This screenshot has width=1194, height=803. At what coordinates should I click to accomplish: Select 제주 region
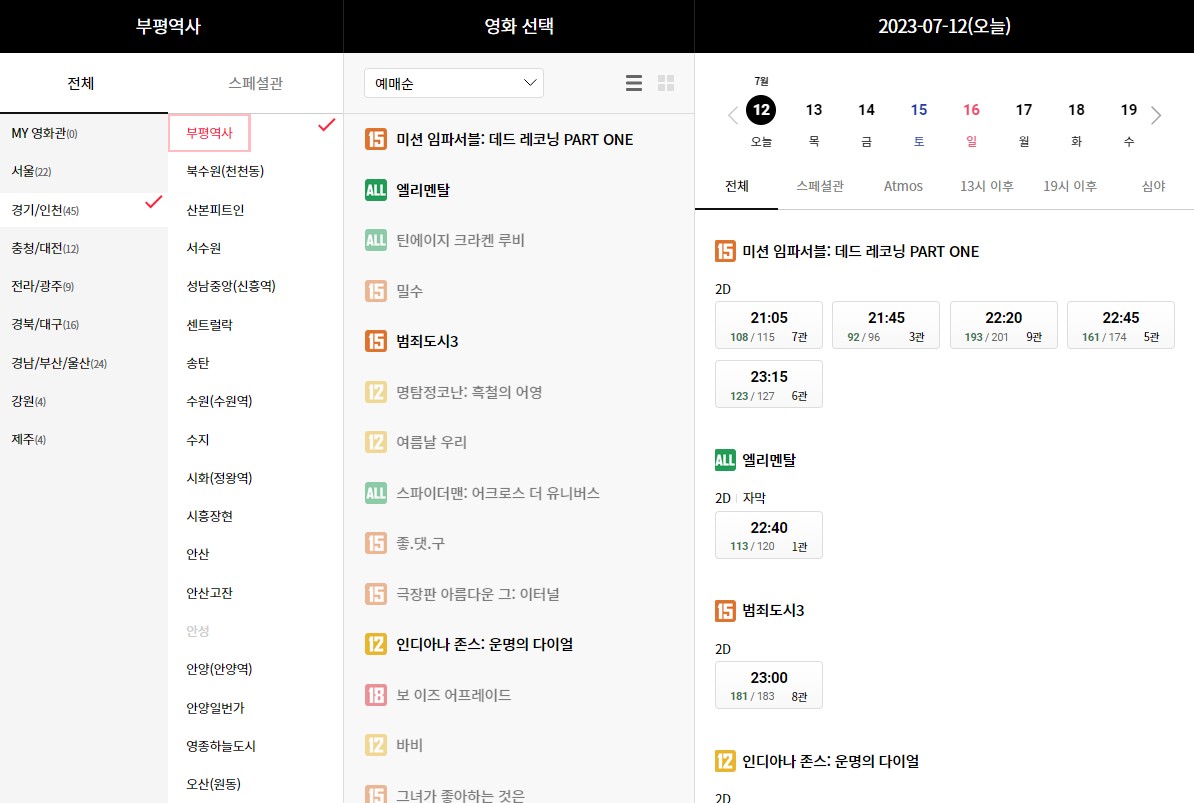click(84, 439)
